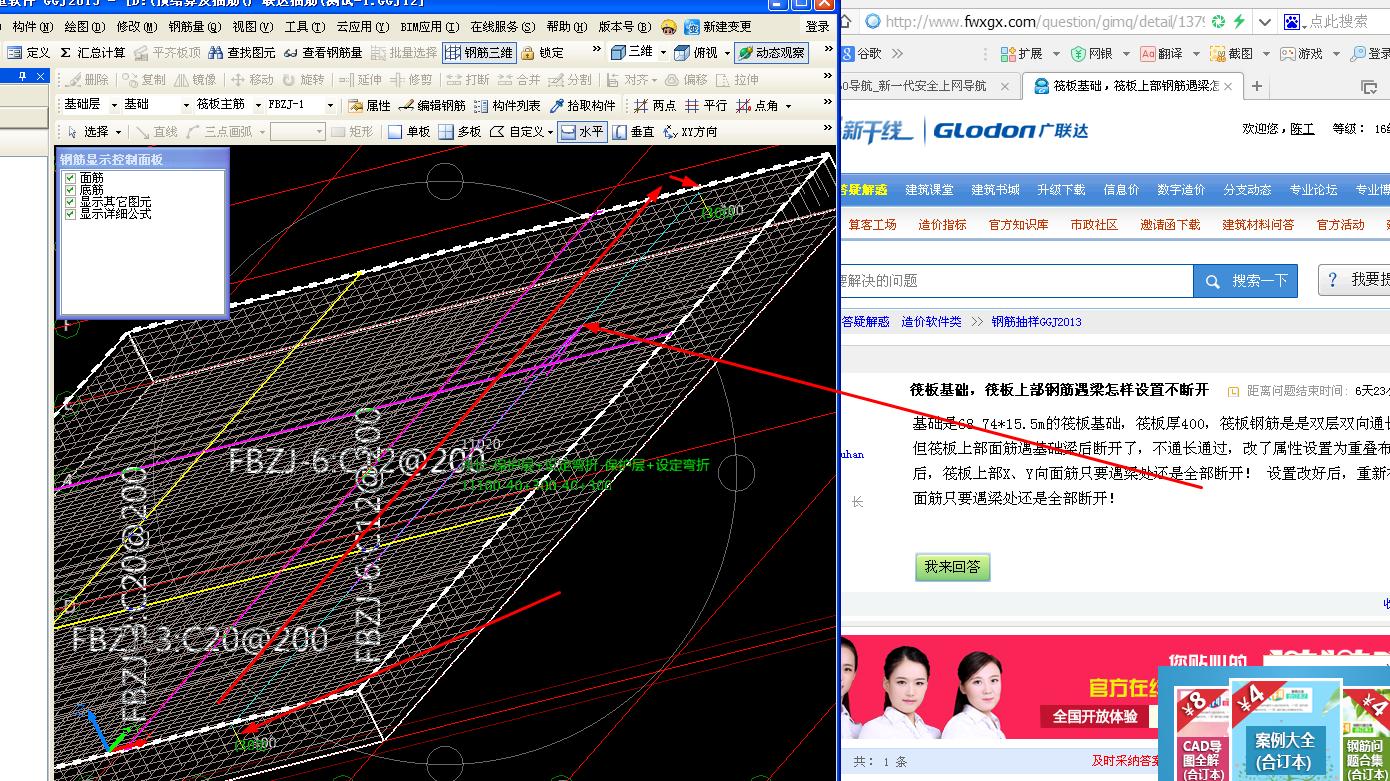1390x781 pixels.
Task: Select XY方向 rebar direction
Action: [691, 131]
